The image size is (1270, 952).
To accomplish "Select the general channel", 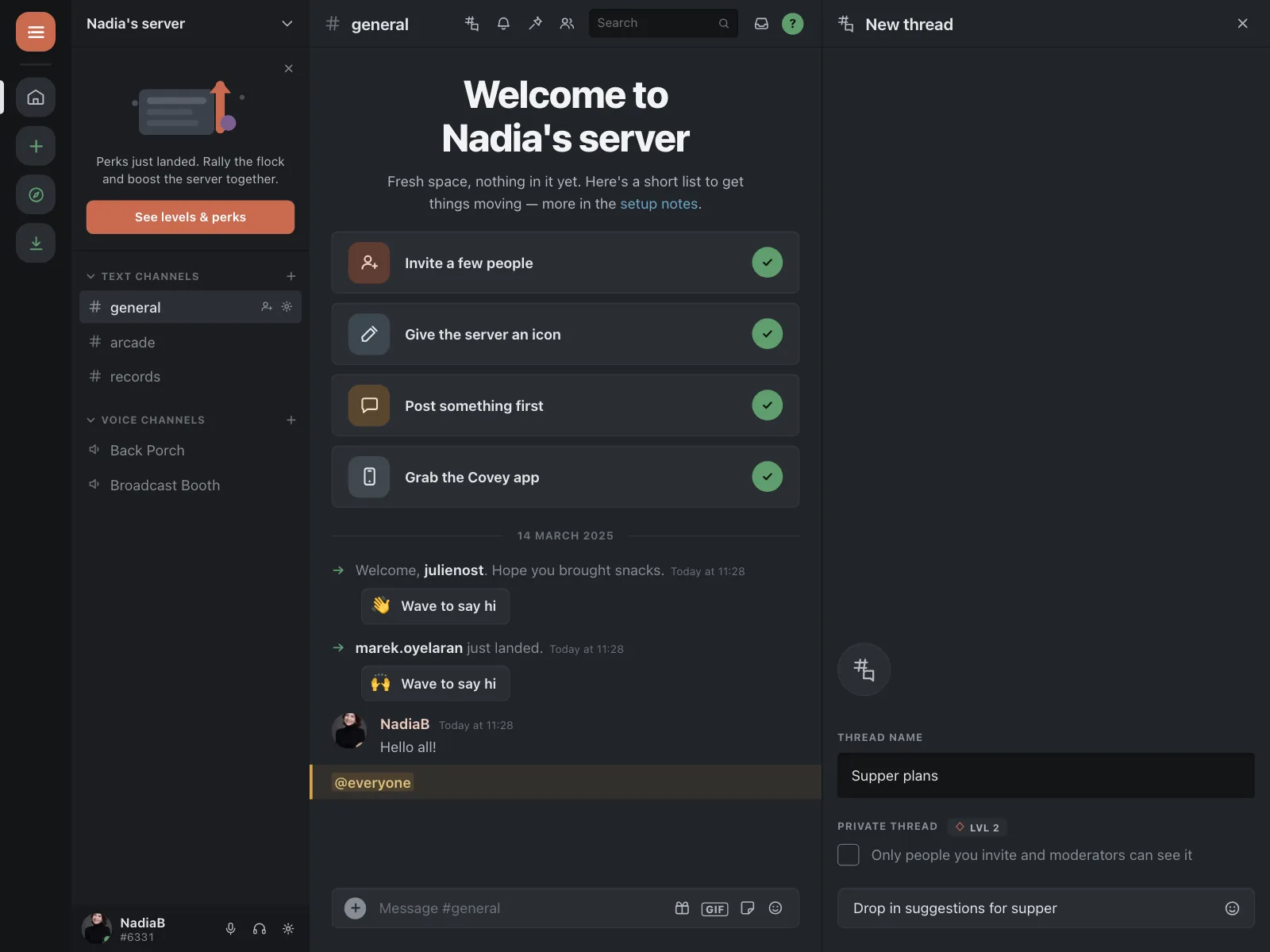I will [x=190, y=307].
